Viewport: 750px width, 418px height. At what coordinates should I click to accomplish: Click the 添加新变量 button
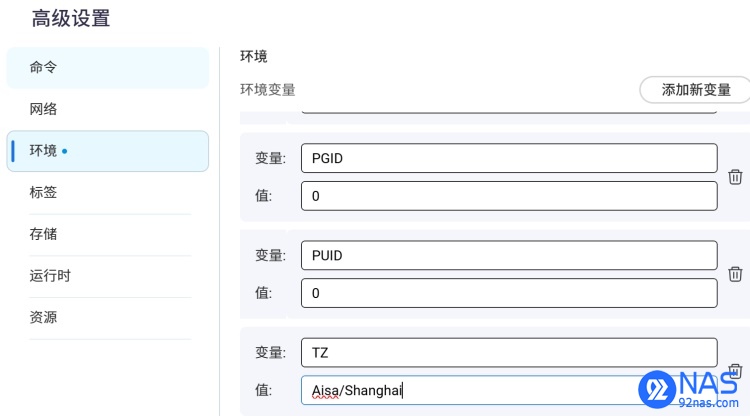tap(695, 89)
